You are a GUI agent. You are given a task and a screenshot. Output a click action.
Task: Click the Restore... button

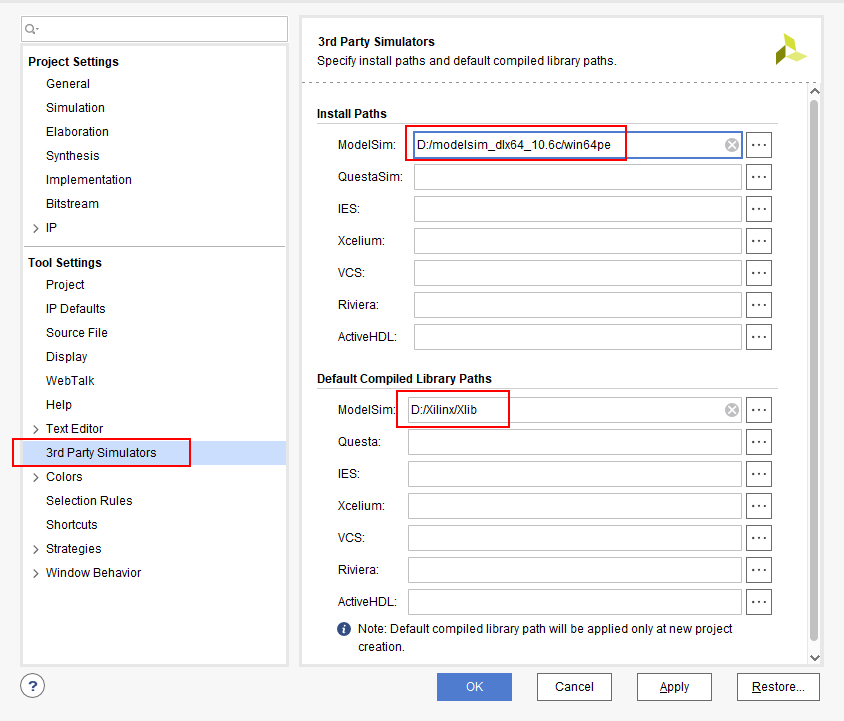(x=778, y=687)
